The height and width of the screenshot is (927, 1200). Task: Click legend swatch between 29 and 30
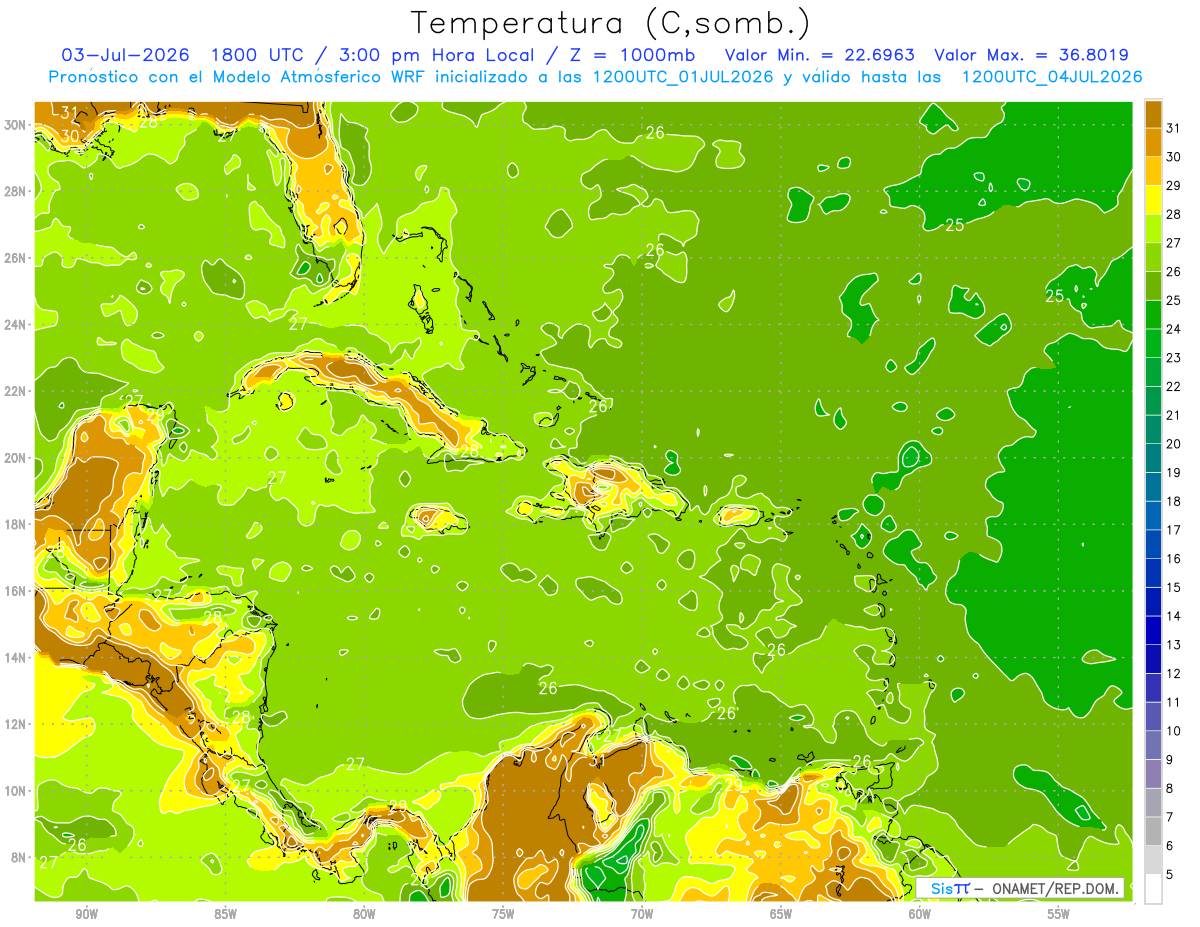[1153, 172]
